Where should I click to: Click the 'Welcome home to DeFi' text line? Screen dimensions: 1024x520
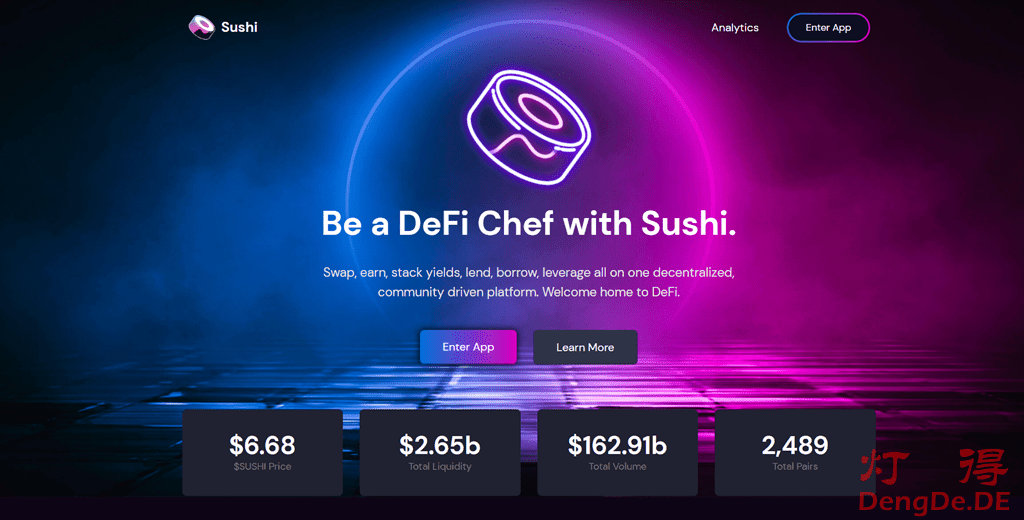[611, 292]
